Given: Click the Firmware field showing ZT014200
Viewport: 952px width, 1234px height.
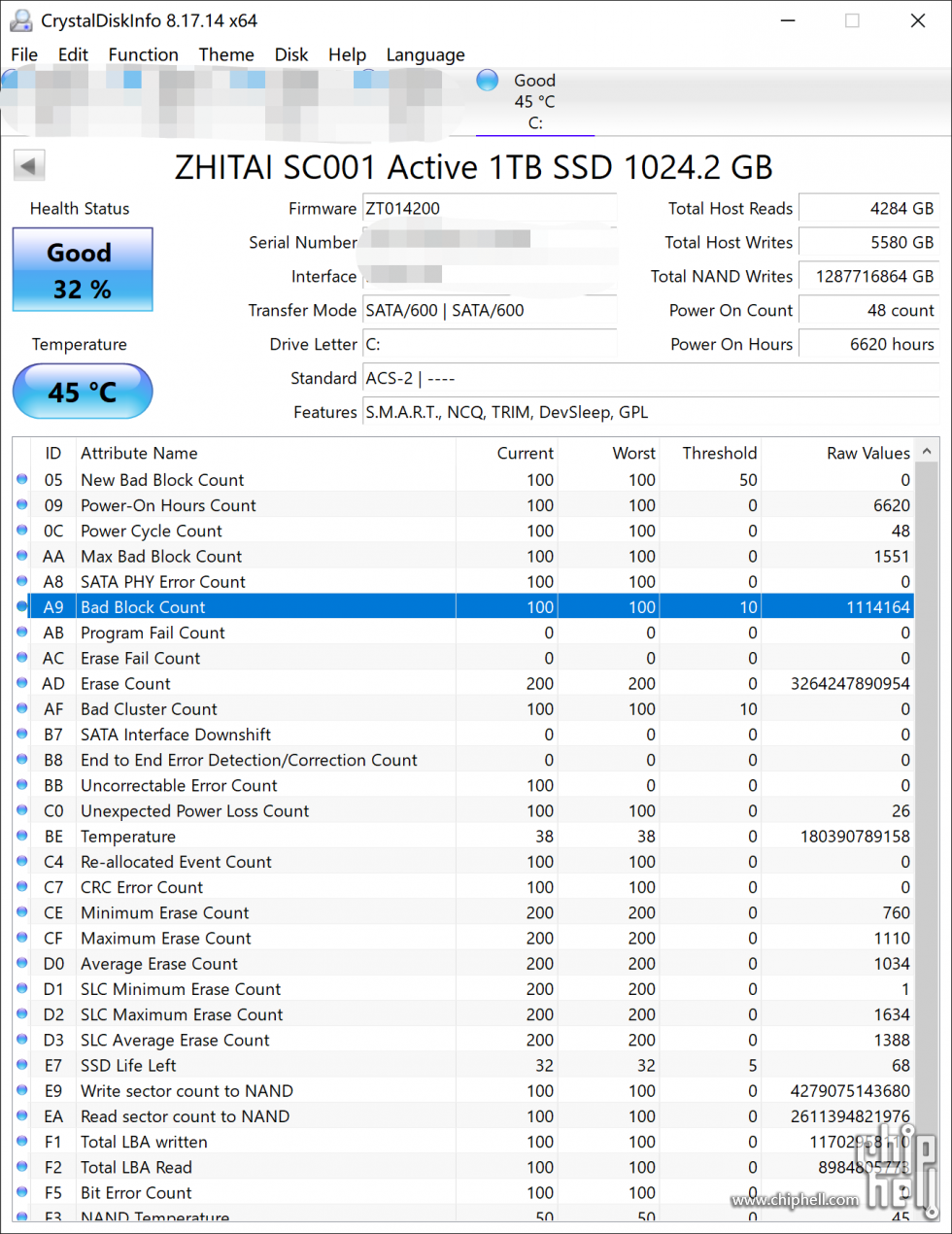Looking at the screenshot, I should (490, 208).
